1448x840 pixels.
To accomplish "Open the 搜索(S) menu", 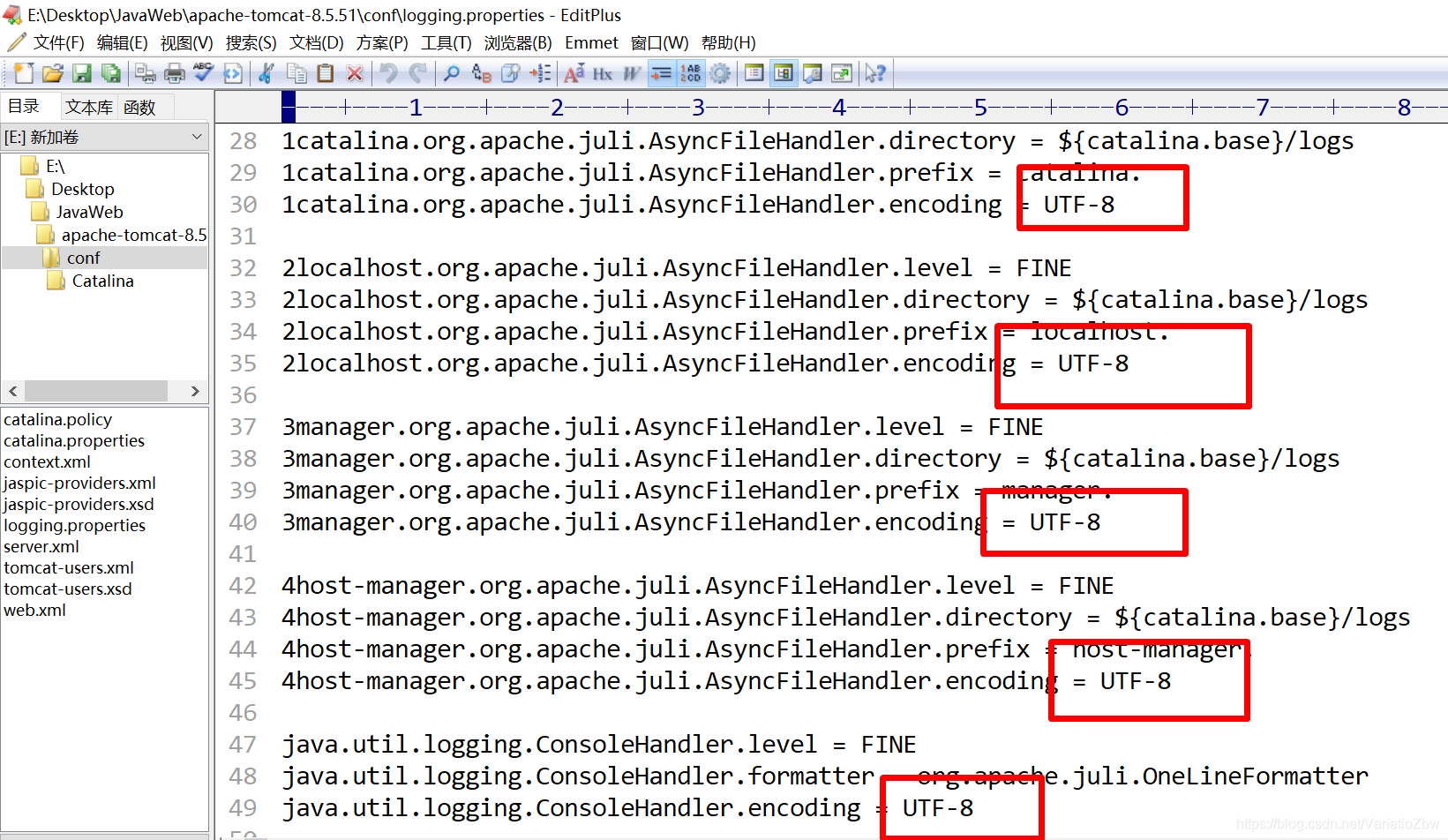I will tap(251, 42).
